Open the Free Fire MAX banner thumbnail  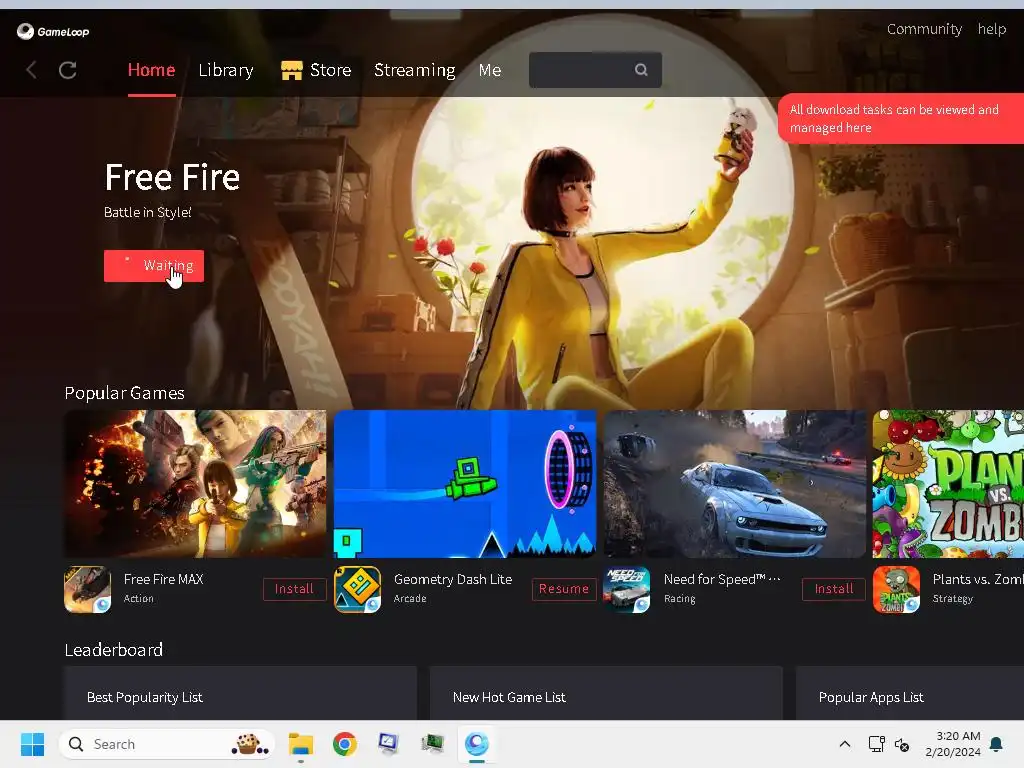[195, 484]
